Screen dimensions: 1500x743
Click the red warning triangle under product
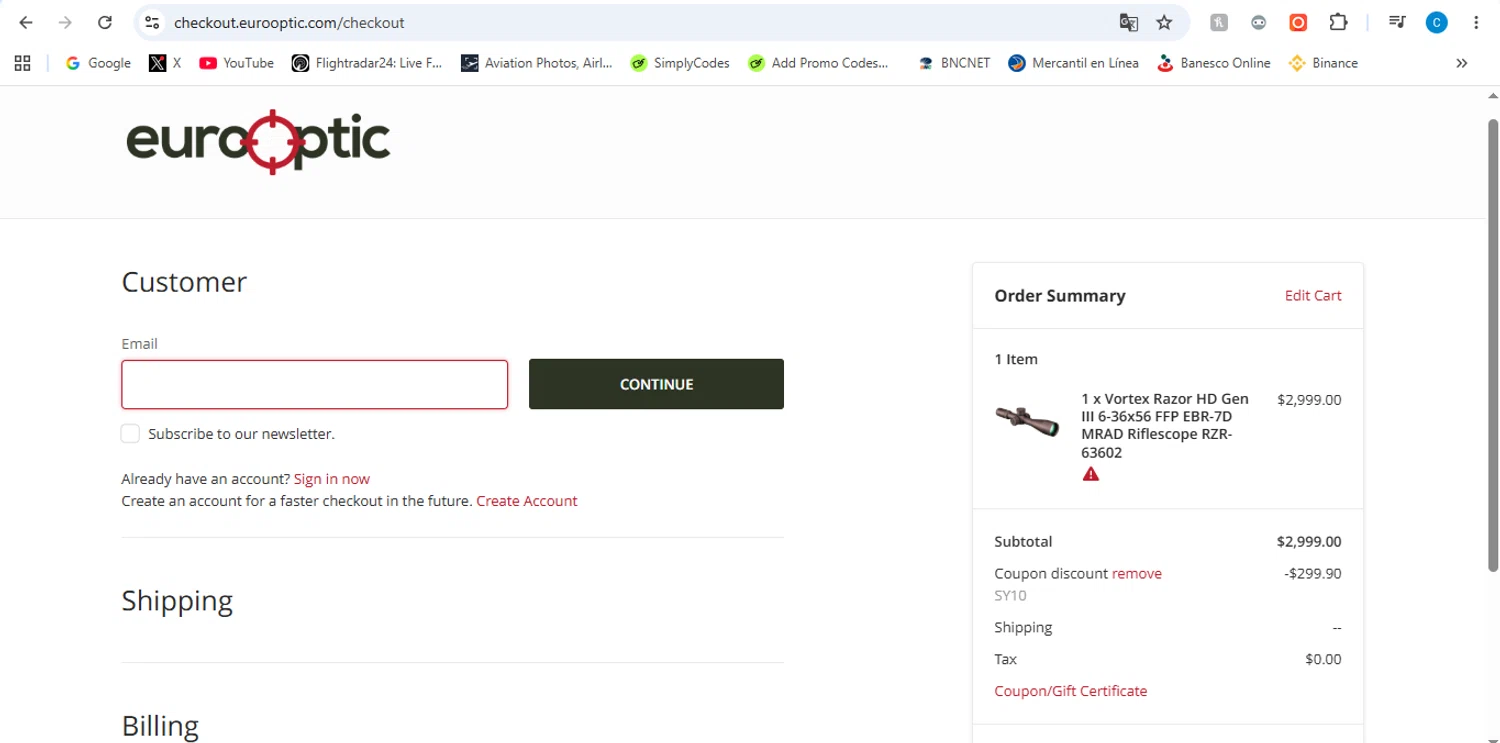tap(1091, 474)
